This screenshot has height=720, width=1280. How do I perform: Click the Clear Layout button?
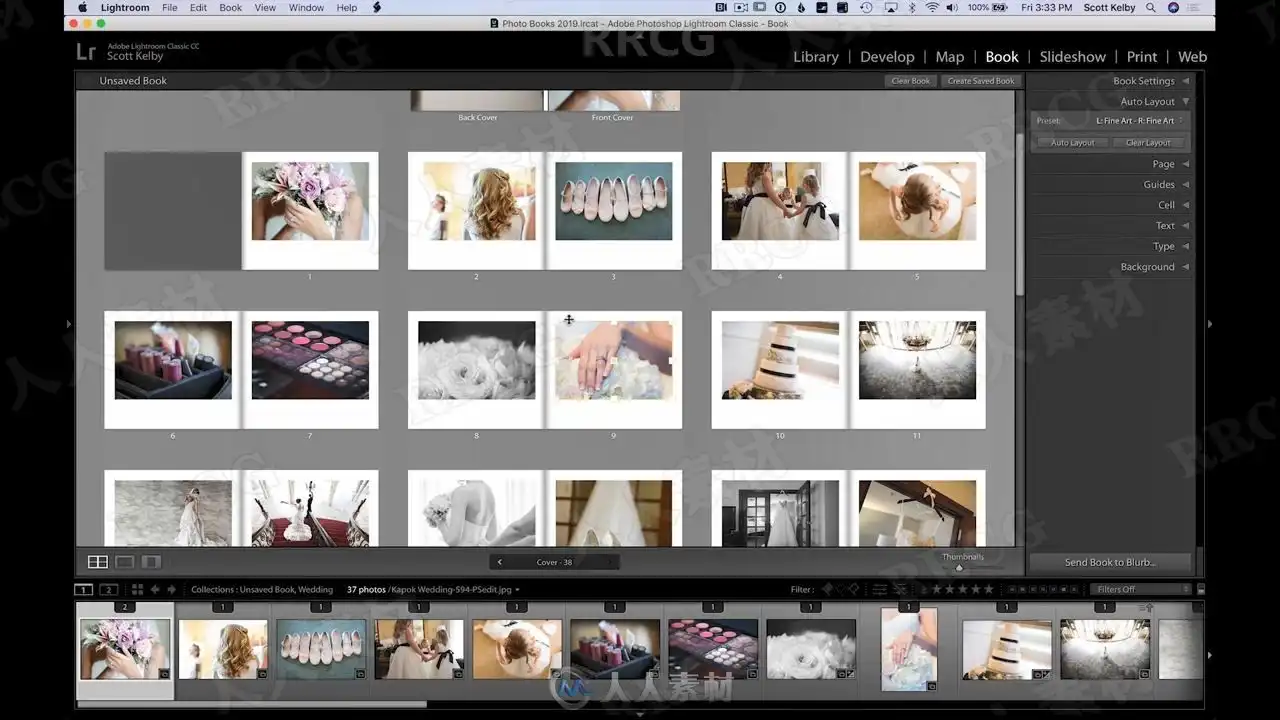[x=1148, y=143]
